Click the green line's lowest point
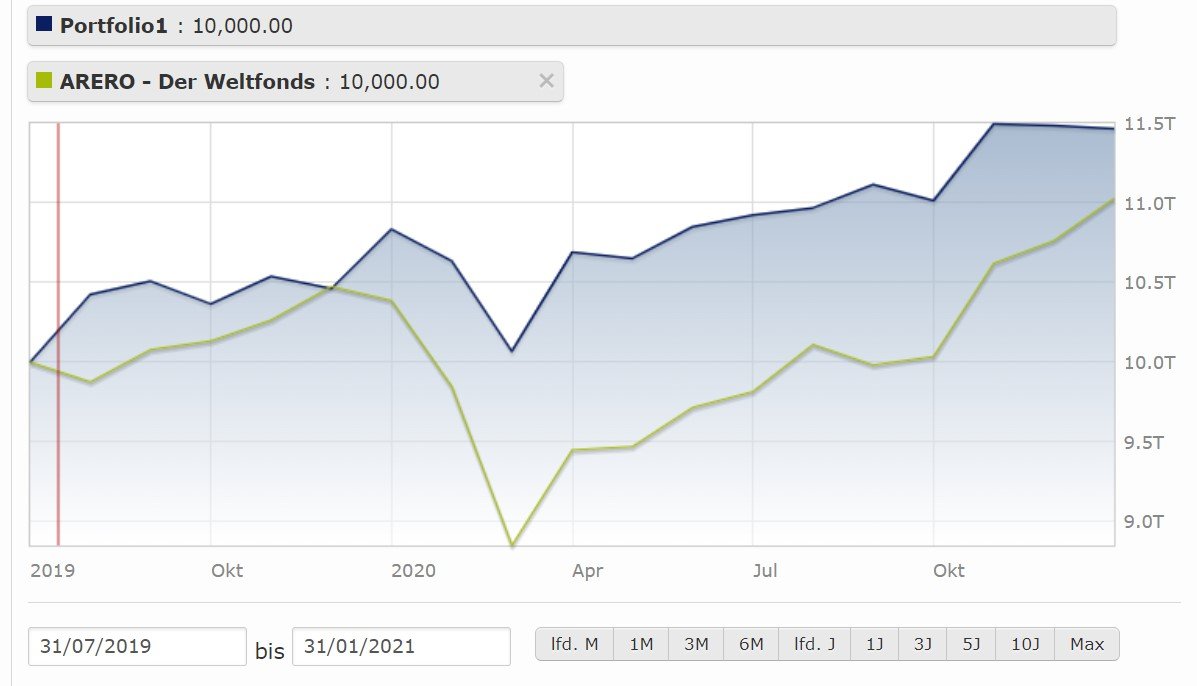Viewport: 1197px width, 686px height. 512,545
